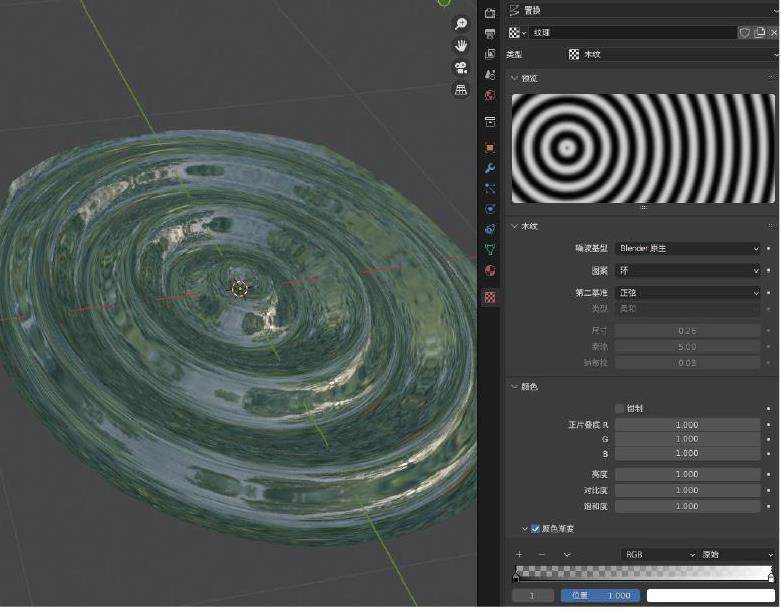
Task: Click the fake user shield icon
Action: tap(745, 32)
